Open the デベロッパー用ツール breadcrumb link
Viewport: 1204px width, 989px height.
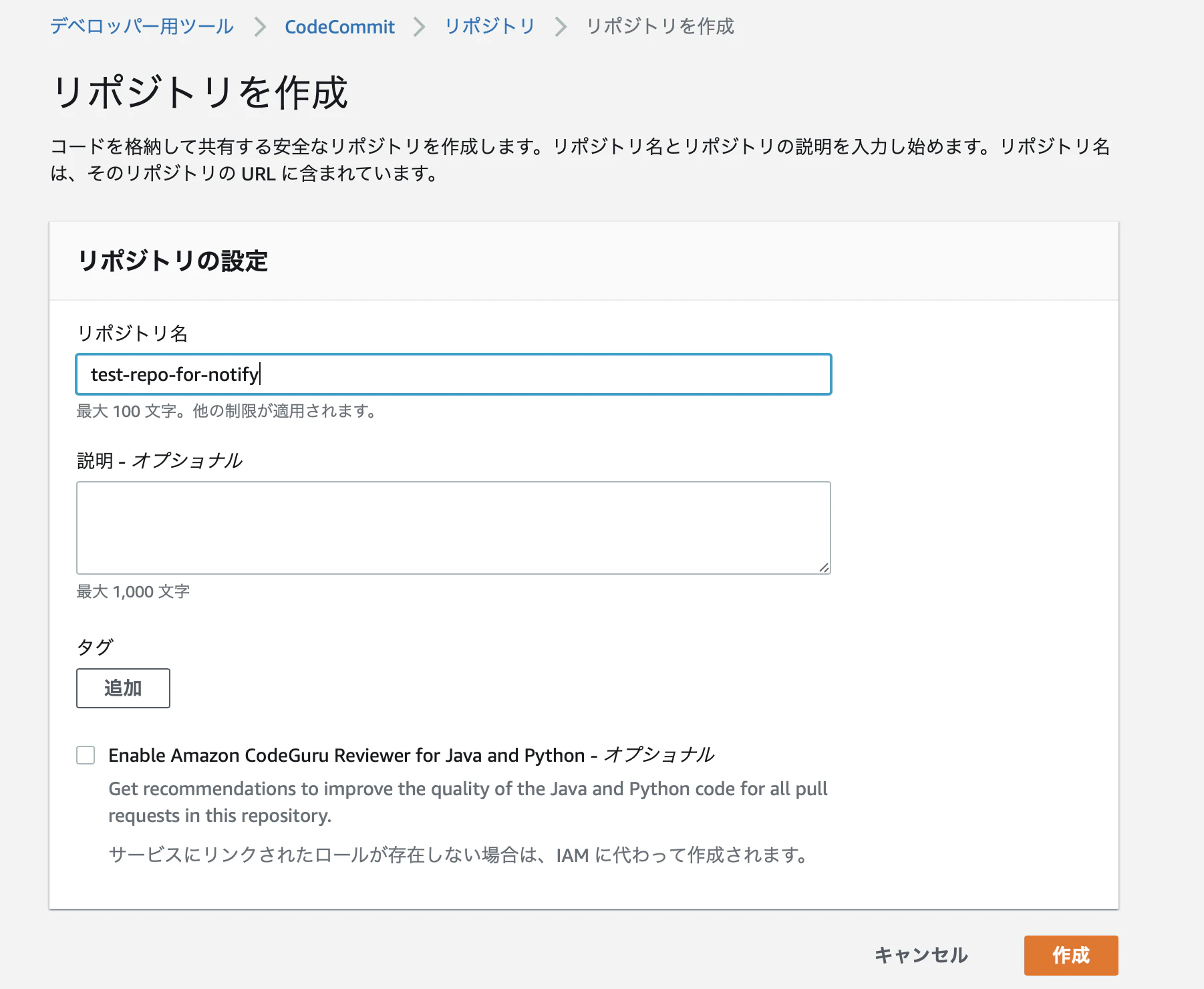tap(142, 27)
